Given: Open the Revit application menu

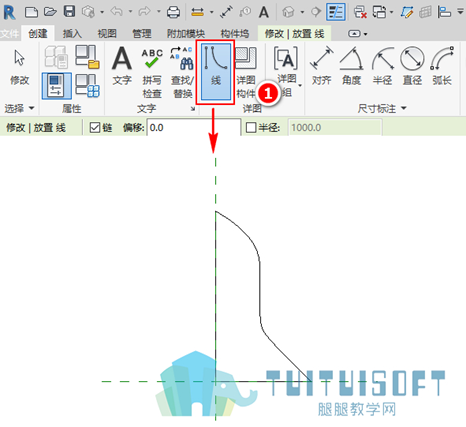Looking at the screenshot, I should click(x=10, y=12).
